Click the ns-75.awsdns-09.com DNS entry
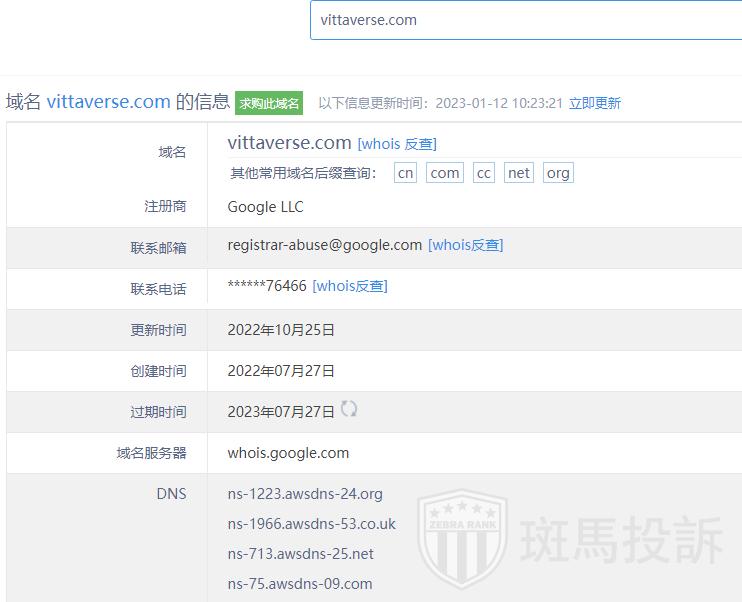Image resolution: width=742 pixels, height=602 pixels. (300, 584)
